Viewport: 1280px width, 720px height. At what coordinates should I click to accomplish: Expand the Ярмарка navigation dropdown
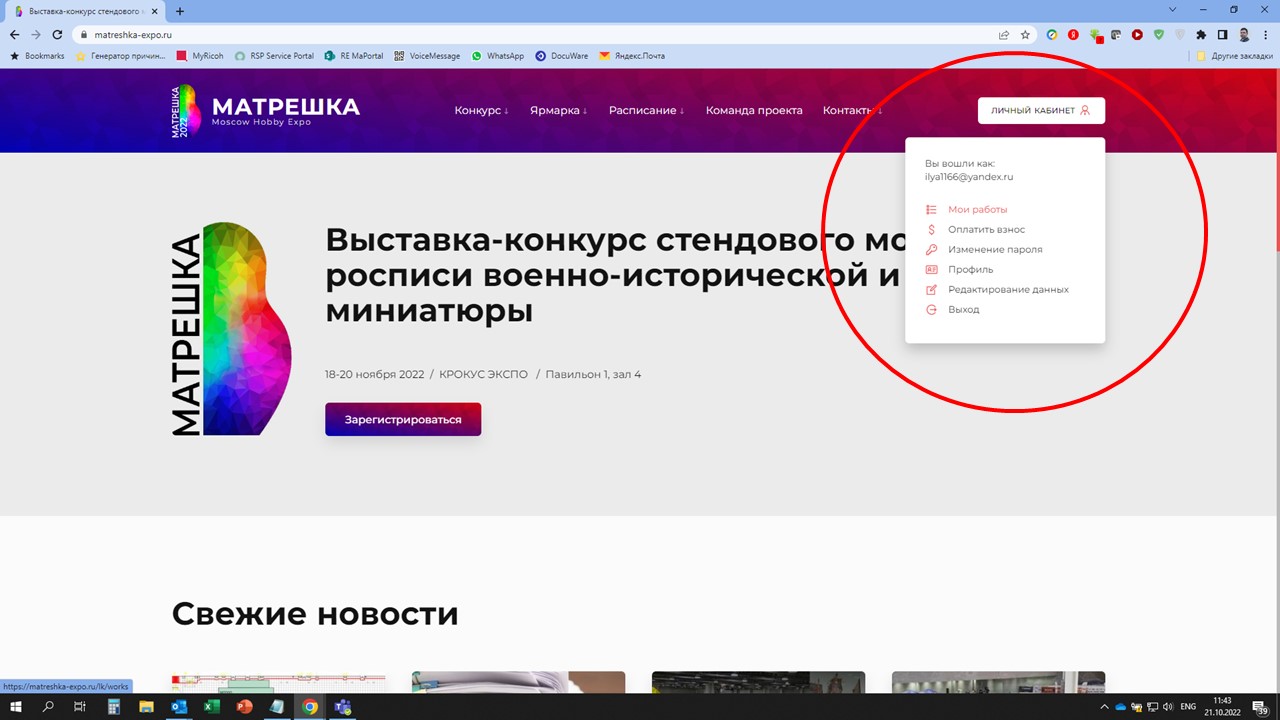click(558, 111)
